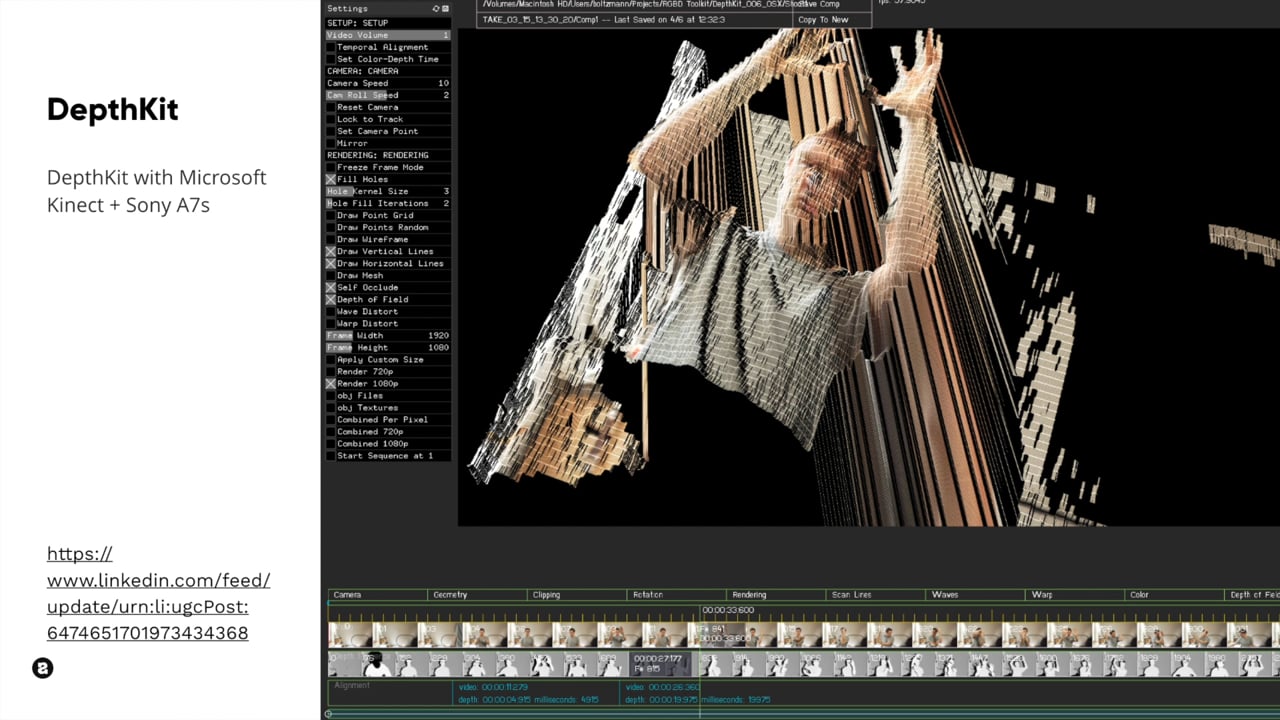Screen dimensions: 1280x720
Task: Click the save icon in Settings header
Action: click(x=446, y=9)
